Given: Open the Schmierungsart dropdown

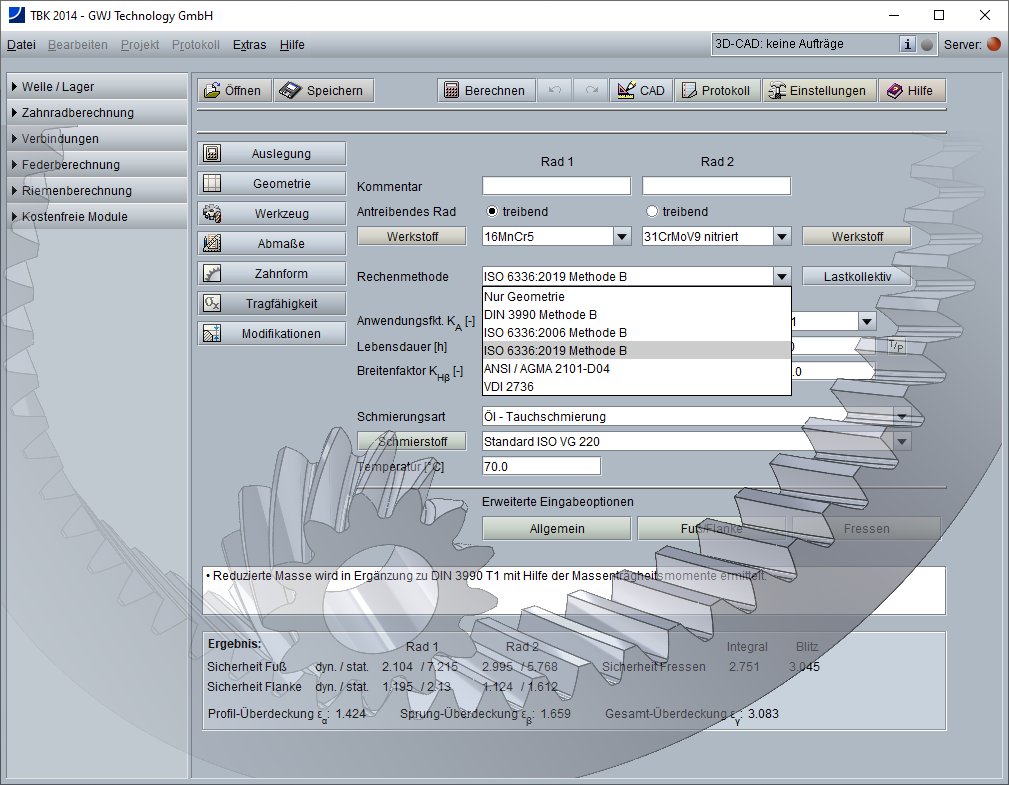Looking at the screenshot, I should [901, 416].
